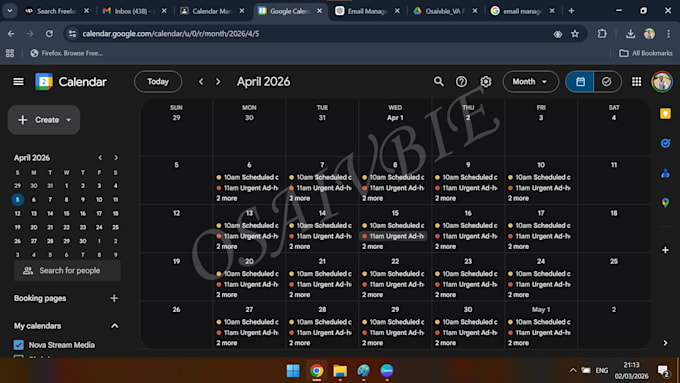Image resolution: width=680 pixels, height=383 pixels.
Task: Open the Support help icon
Action: pos(461,82)
